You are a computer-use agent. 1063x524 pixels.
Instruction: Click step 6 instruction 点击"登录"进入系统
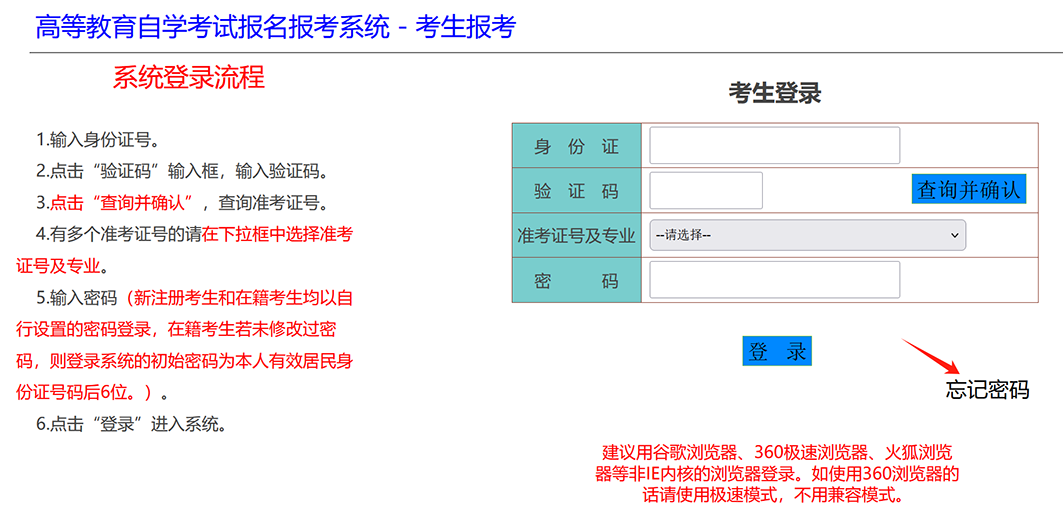tap(132, 424)
